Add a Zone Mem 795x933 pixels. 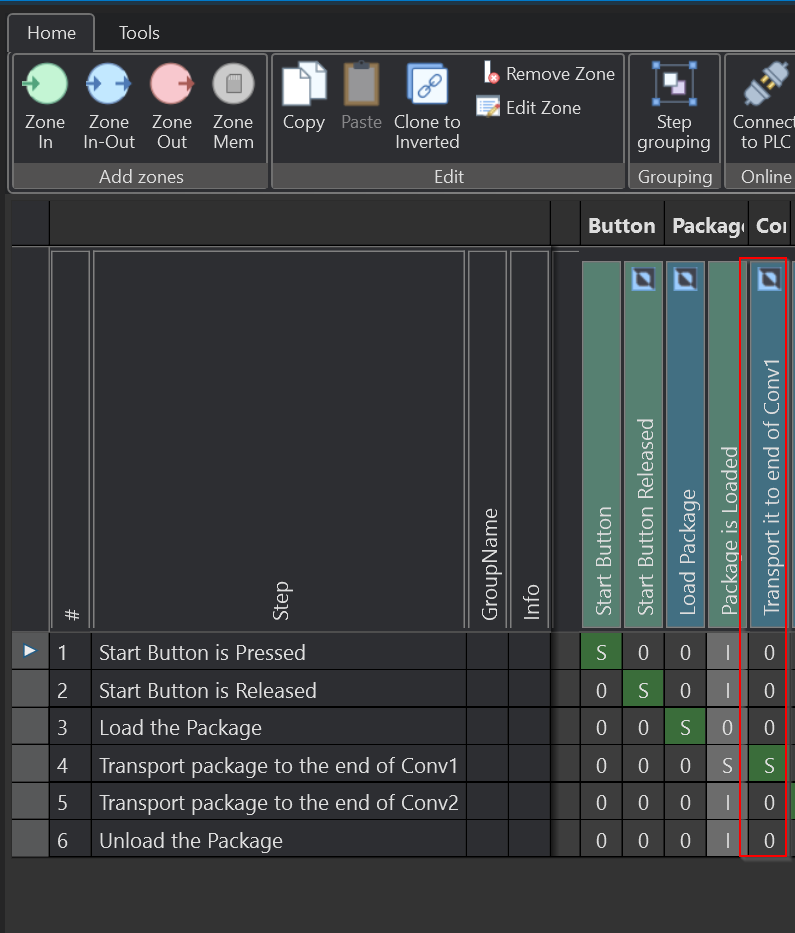coord(233,107)
